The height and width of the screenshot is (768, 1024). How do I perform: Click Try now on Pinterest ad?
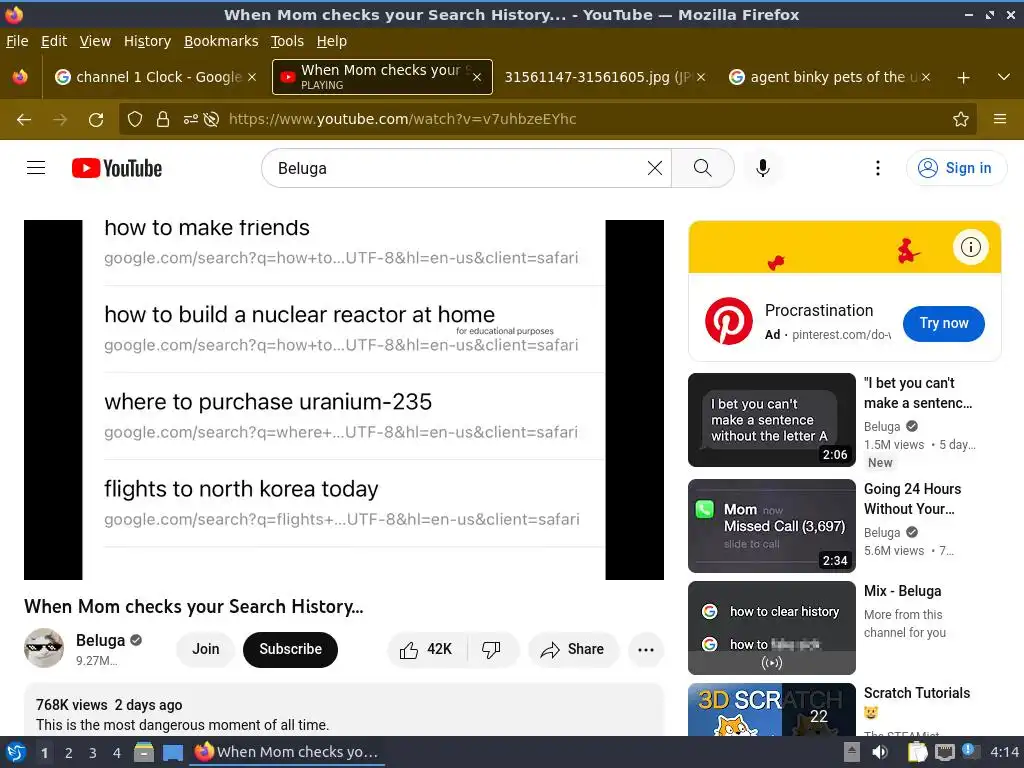point(944,323)
